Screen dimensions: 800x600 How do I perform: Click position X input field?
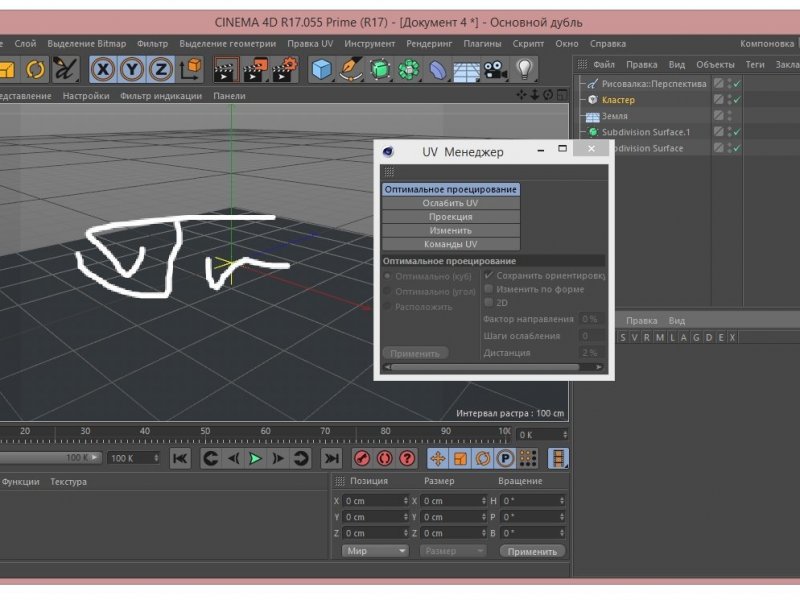point(376,501)
